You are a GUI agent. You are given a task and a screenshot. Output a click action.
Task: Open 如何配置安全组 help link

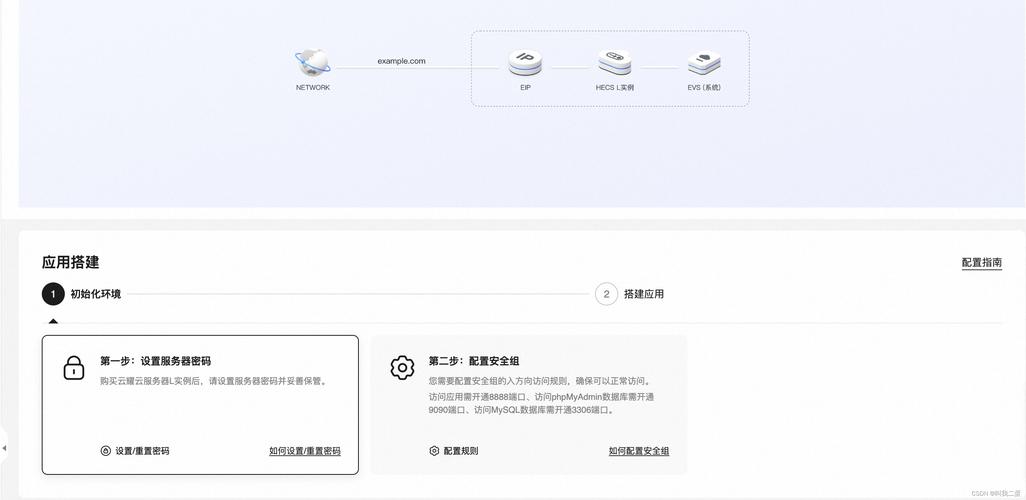[639, 451]
